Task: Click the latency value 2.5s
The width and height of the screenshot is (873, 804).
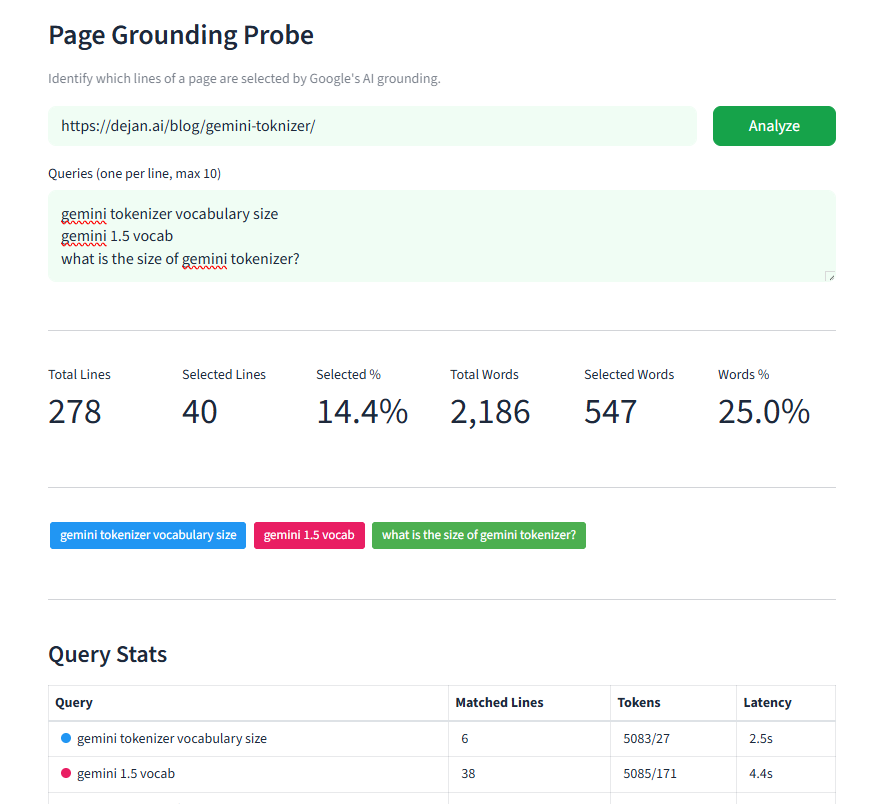Action: pyautogui.click(x=761, y=739)
